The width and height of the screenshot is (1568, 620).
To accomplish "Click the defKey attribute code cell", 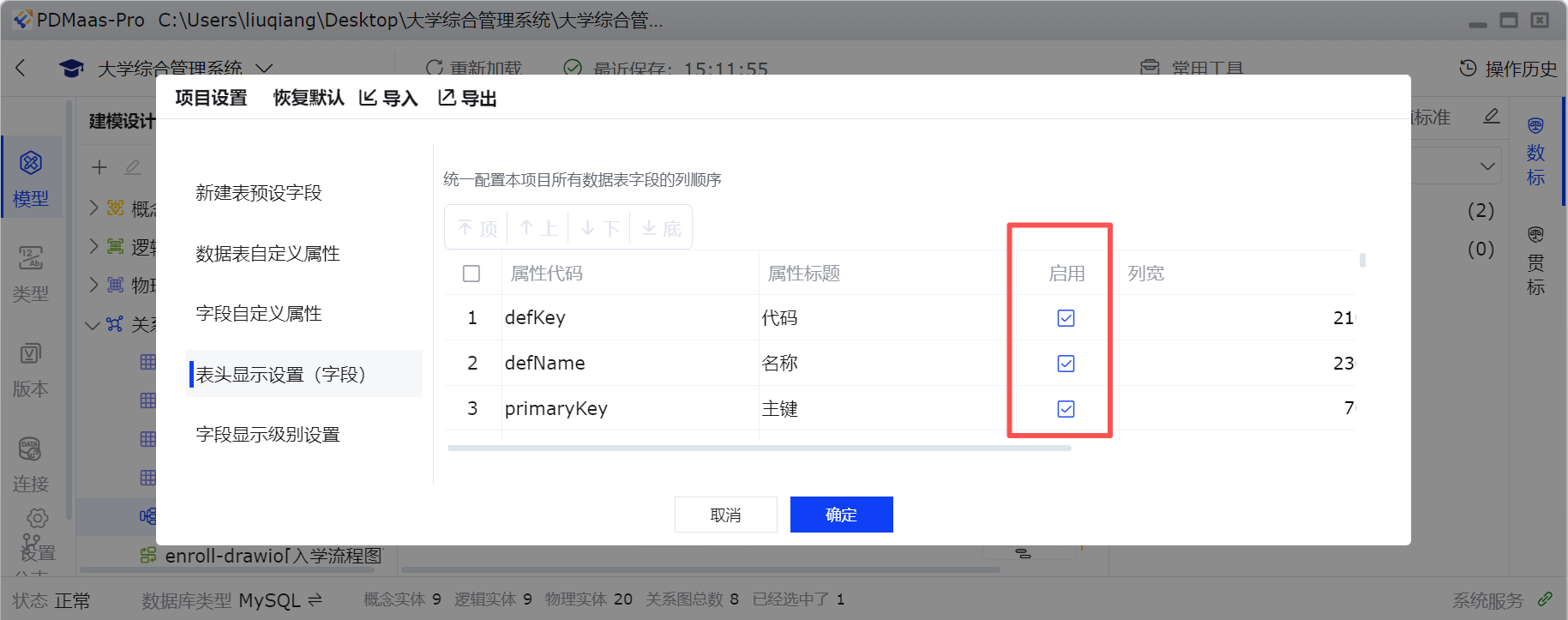I will 630,318.
